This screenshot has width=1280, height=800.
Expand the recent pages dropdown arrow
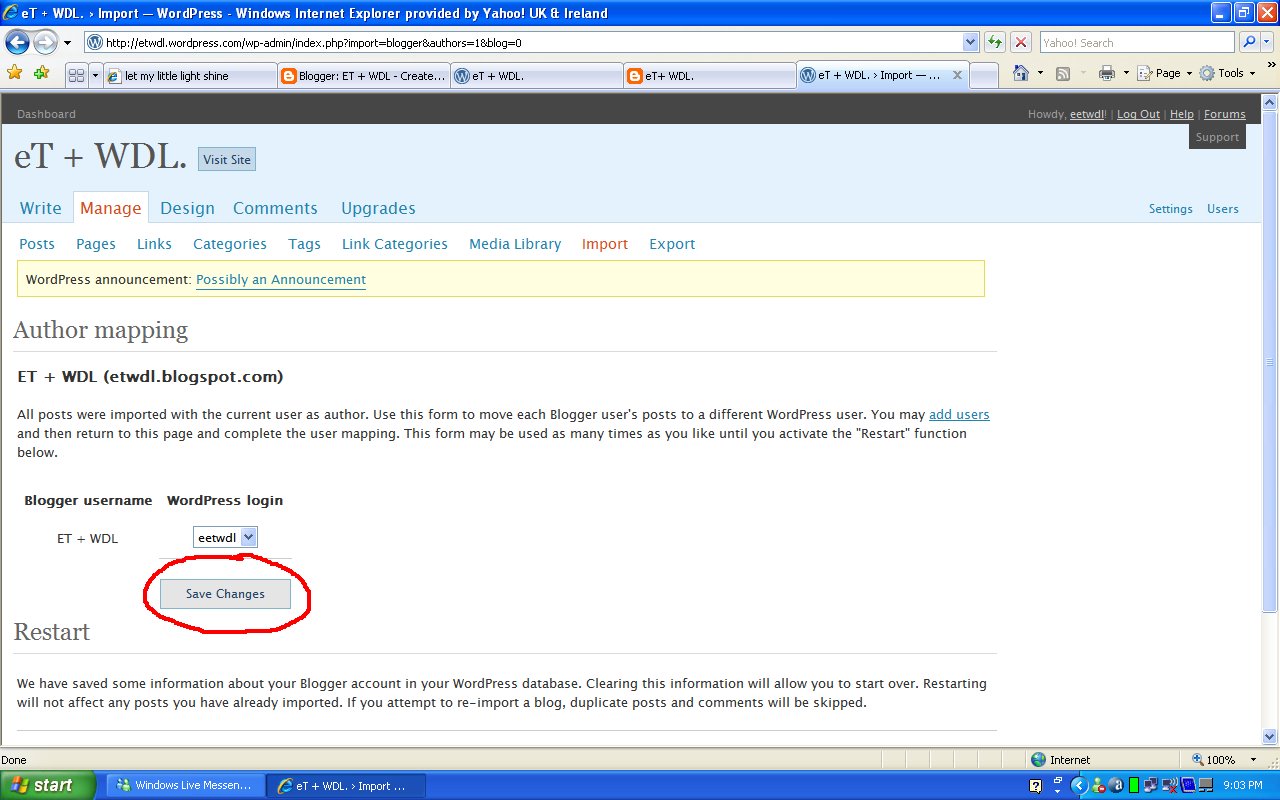click(x=67, y=43)
